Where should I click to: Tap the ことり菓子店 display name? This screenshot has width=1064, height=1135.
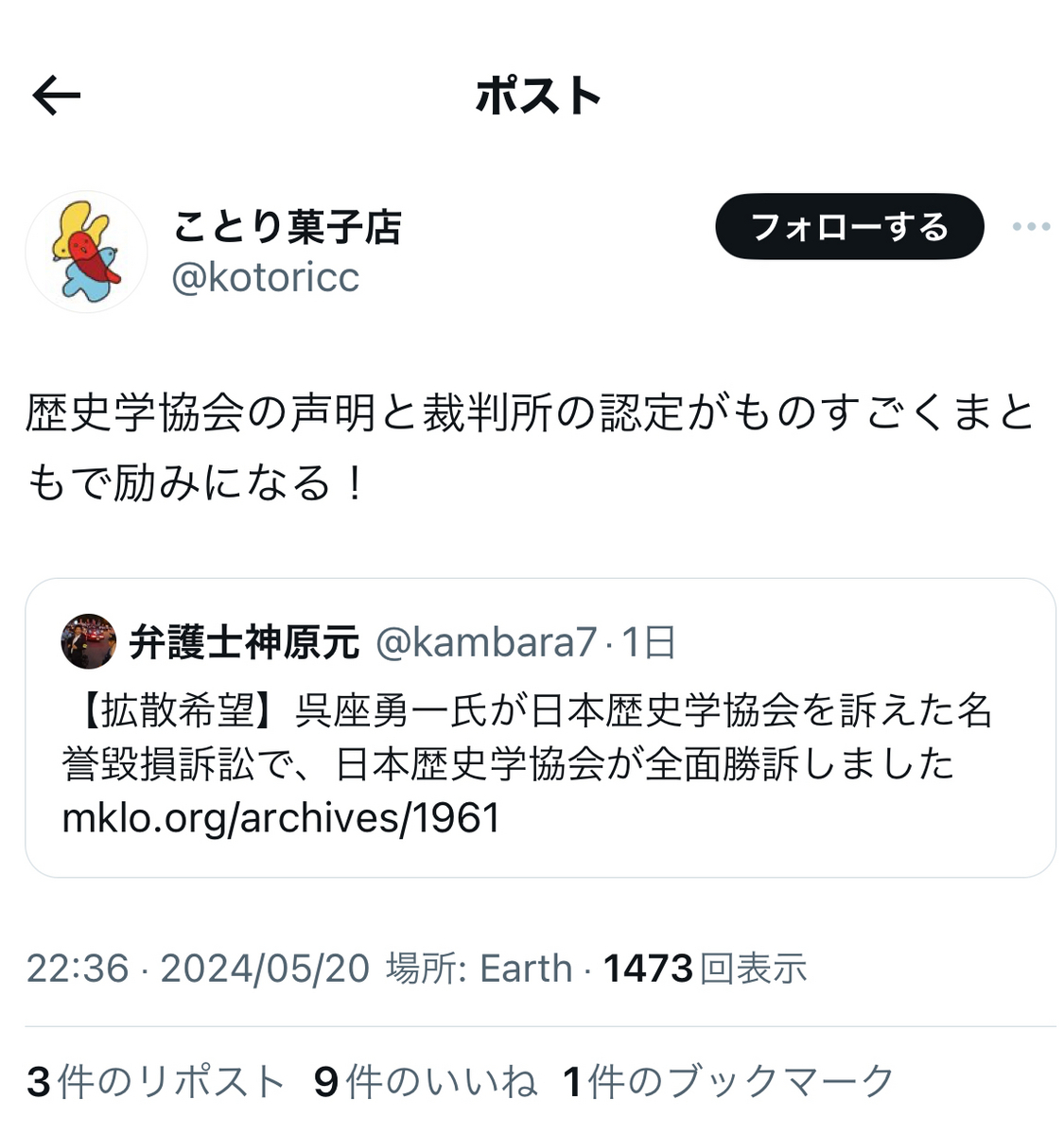tap(288, 227)
